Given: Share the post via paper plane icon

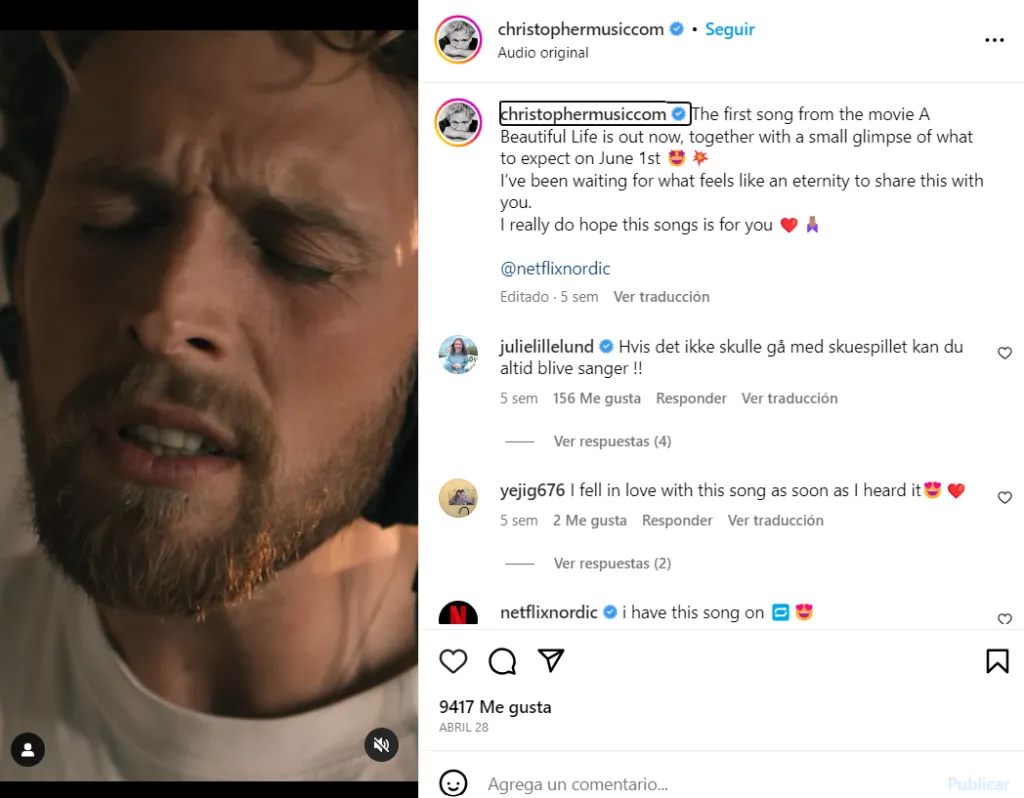Looking at the screenshot, I should click(x=551, y=661).
